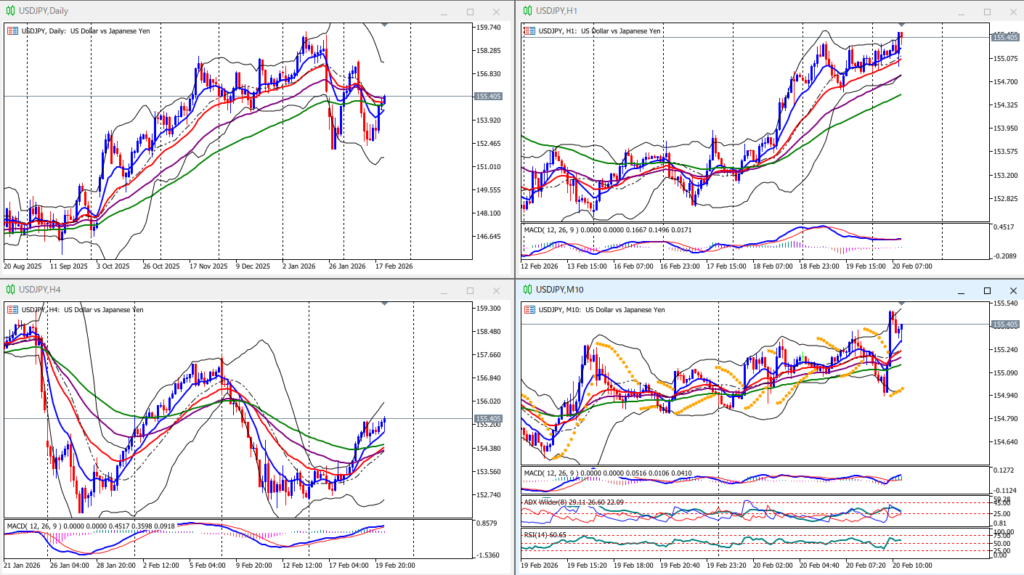Click the candlestick icon in USDJPY,M10 title bar

tap(525, 289)
